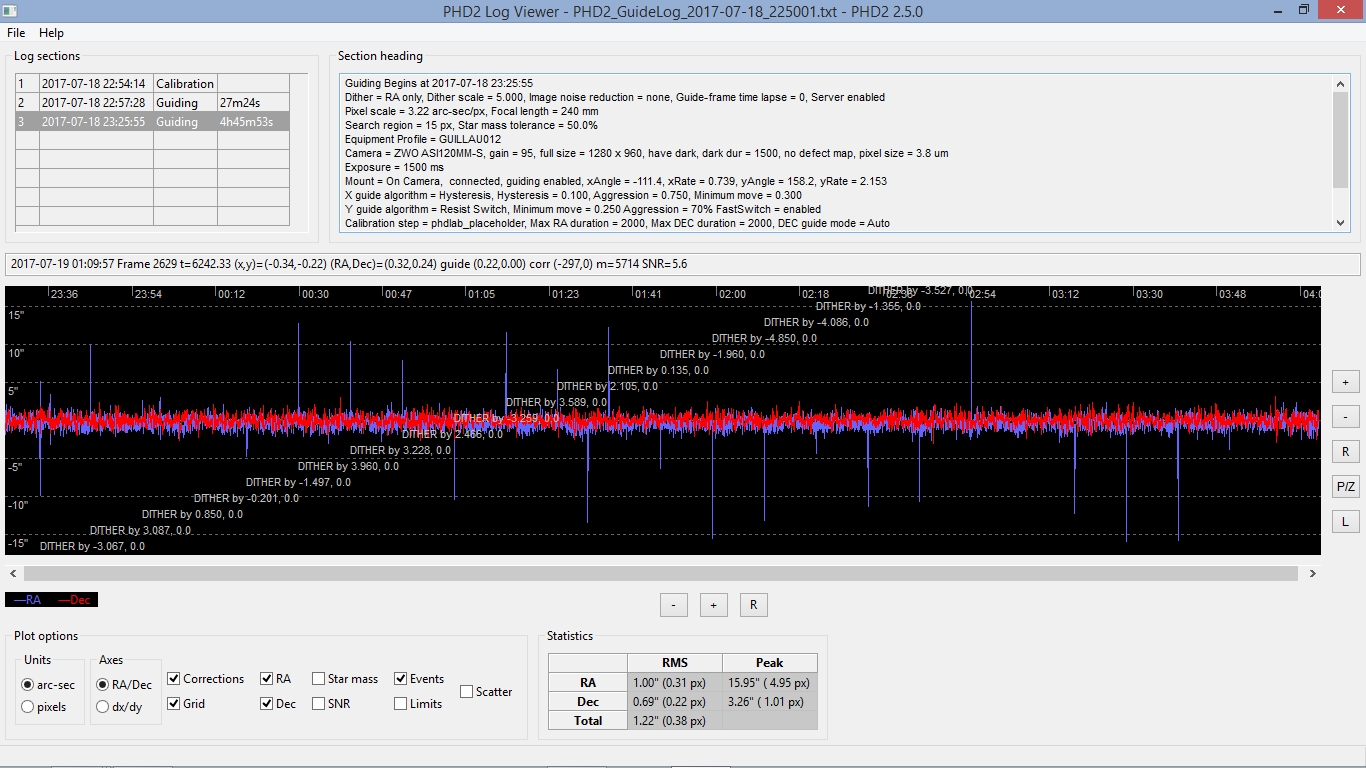This screenshot has width=1366, height=768.
Task: Close the PHD2 Log Viewer window
Action: pos(1342,11)
